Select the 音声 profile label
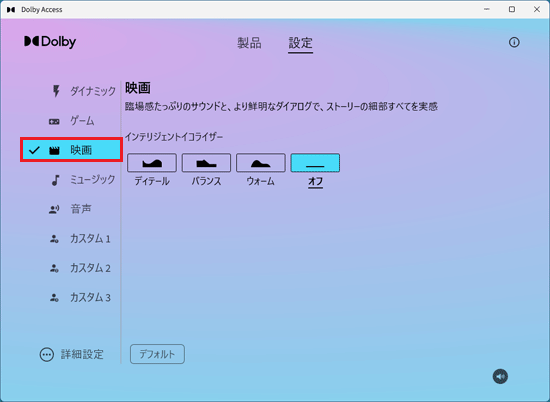550x402 pixels. pyautogui.click(x=81, y=209)
